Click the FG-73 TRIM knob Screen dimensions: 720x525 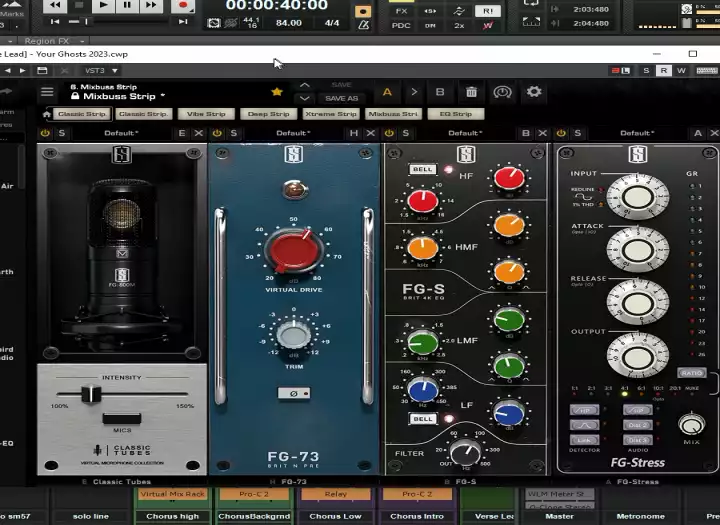293,335
